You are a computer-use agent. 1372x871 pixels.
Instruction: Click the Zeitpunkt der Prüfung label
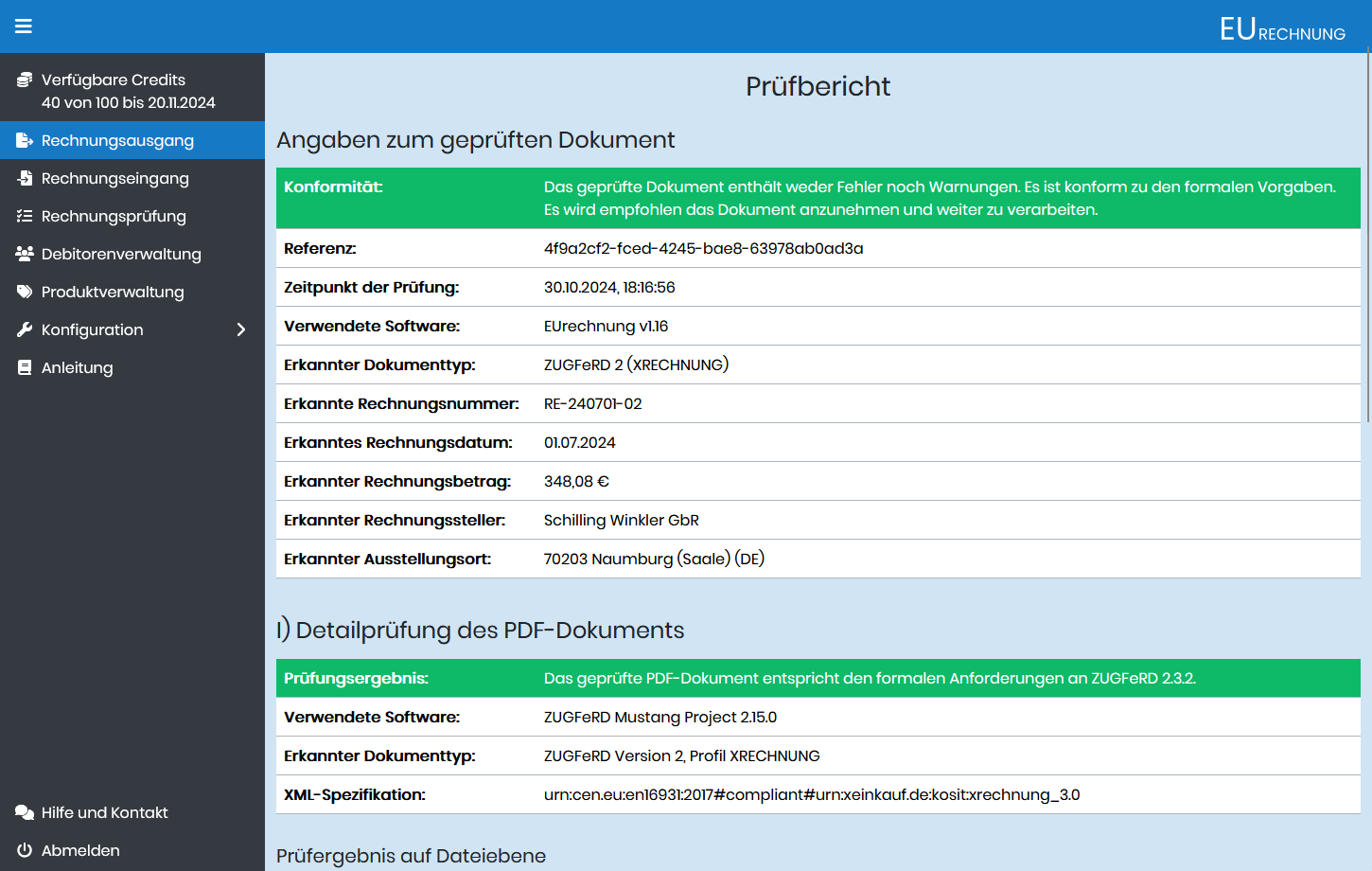(x=371, y=287)
